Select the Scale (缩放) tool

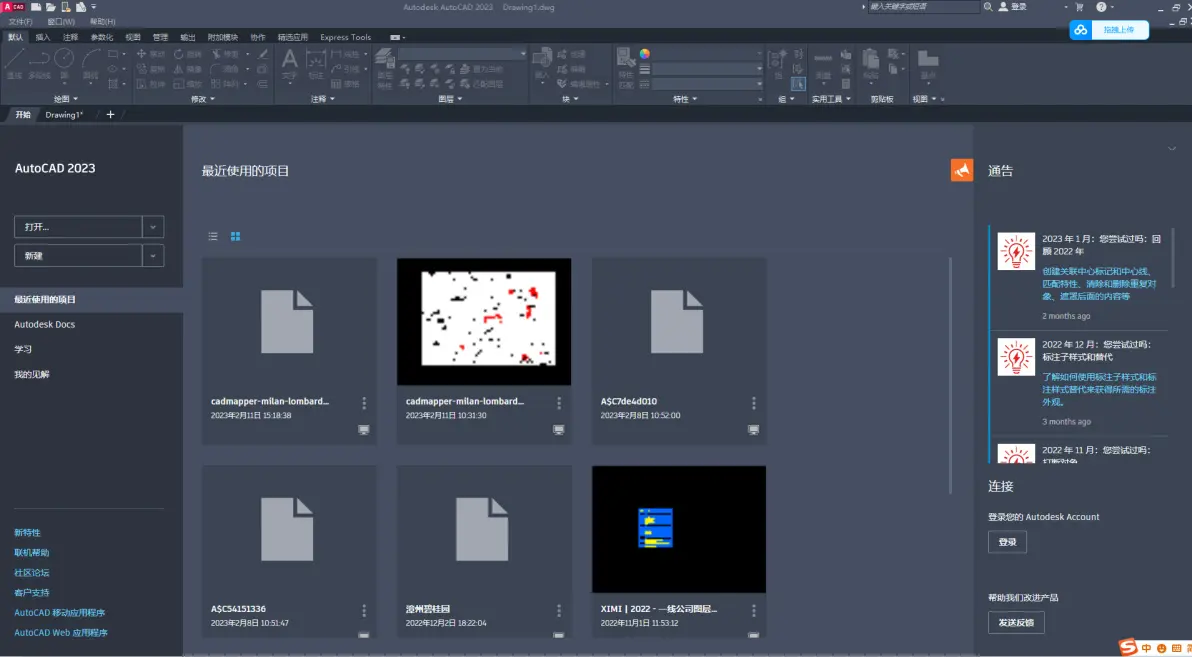pyautogui.click(x=188, y=84)
